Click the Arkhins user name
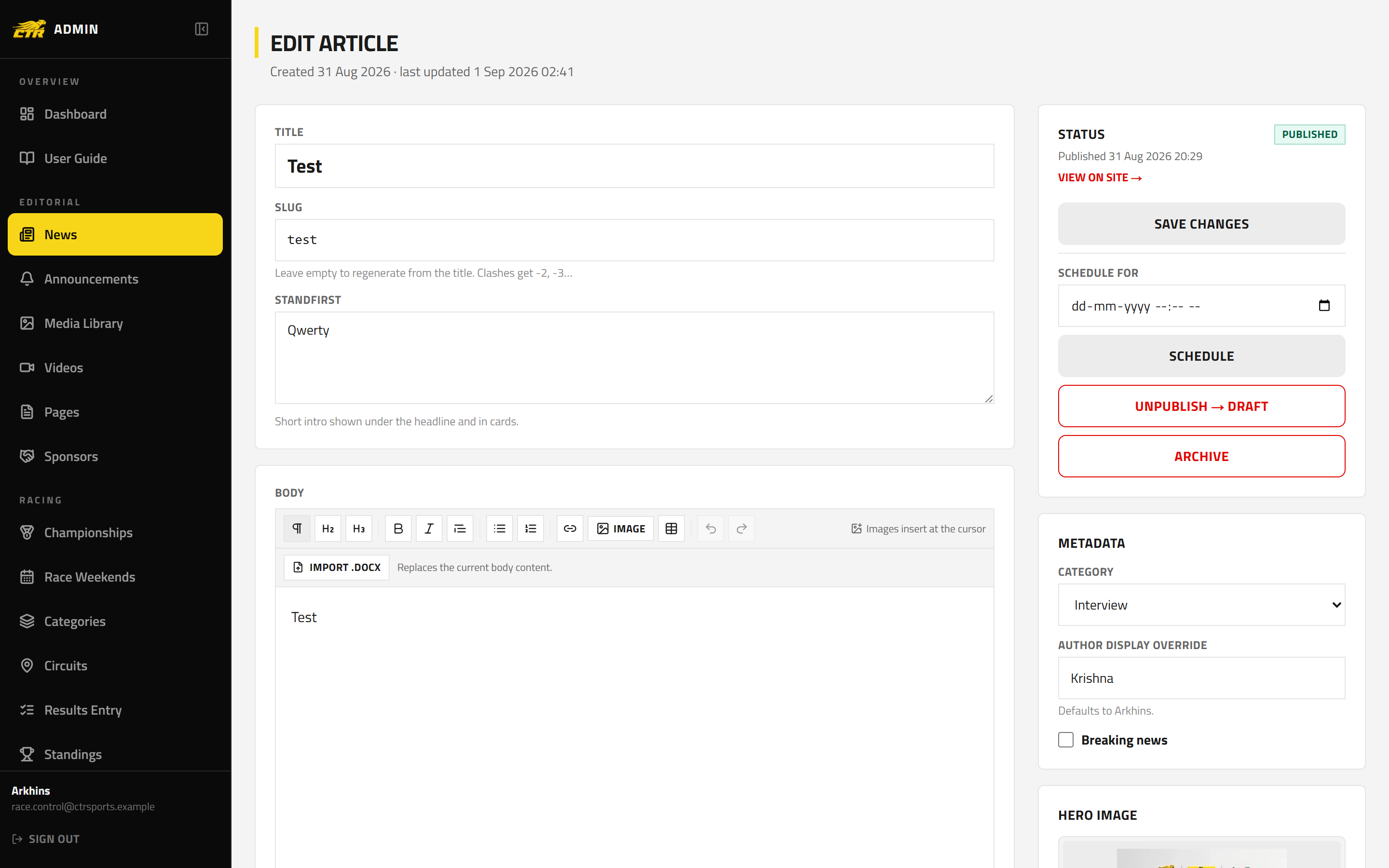This screenshot has width=1389, height=868. coord(31,790)
